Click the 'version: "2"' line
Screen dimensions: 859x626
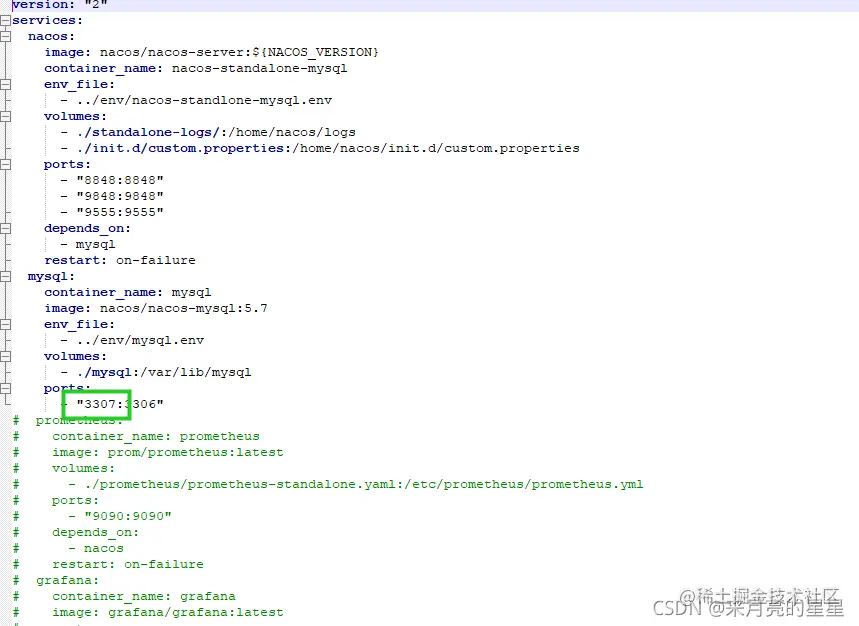60,4
